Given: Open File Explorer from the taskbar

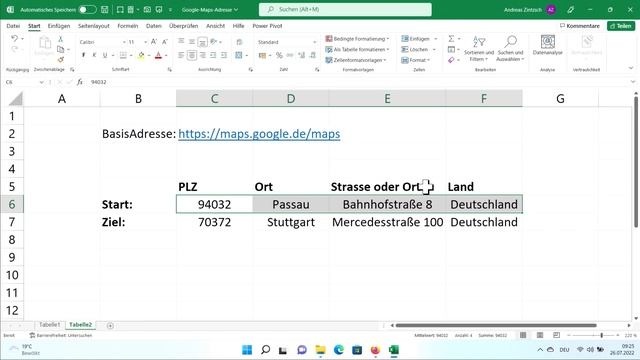Looking at the screenshot, I should coord(320,350).
